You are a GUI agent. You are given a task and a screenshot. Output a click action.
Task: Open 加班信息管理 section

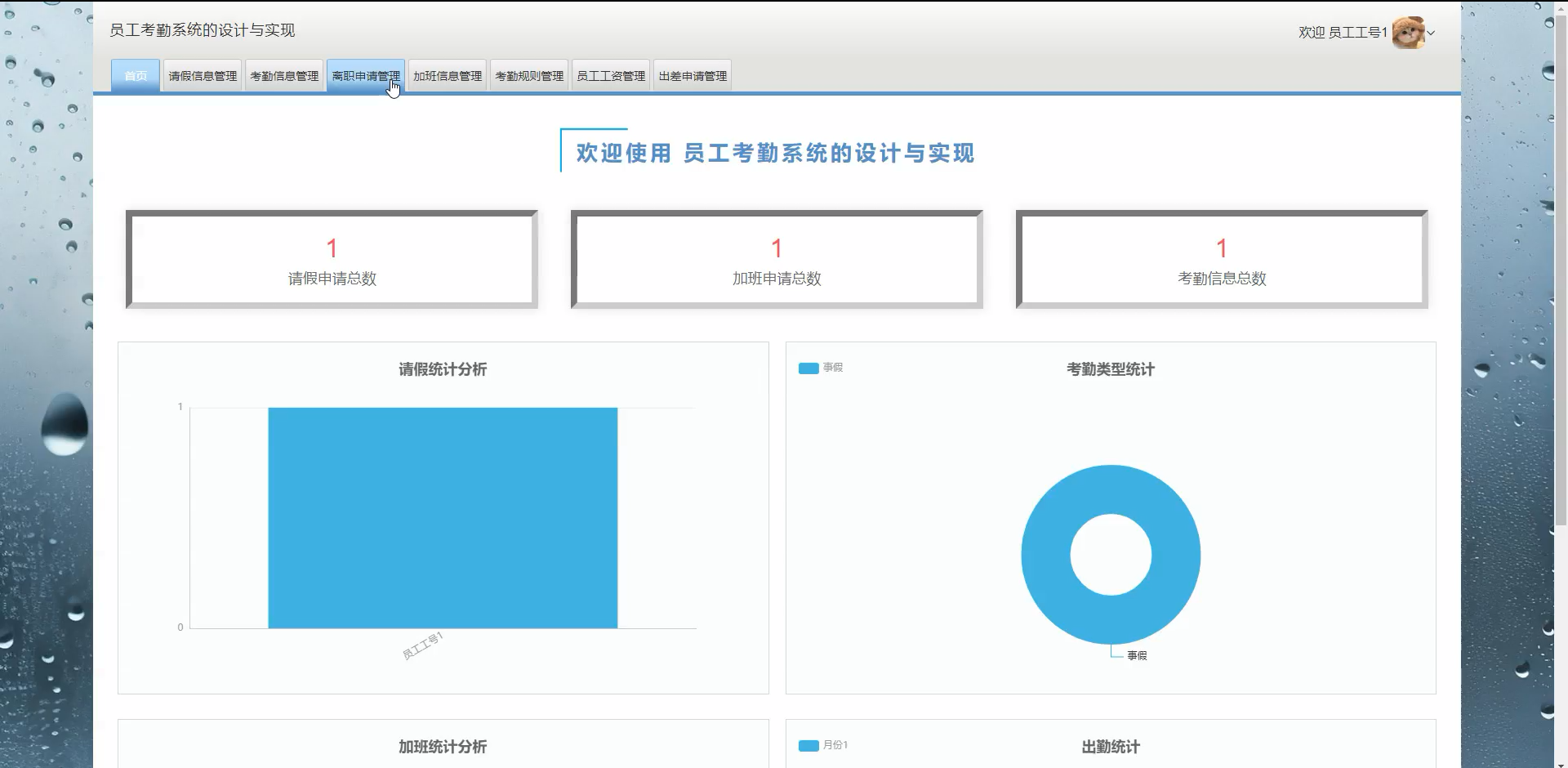[446, 75]
